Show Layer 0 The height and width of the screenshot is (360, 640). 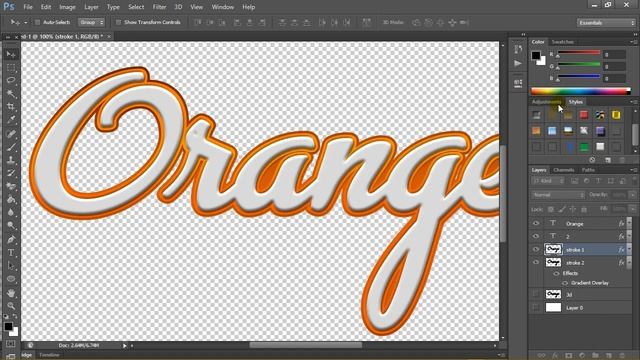[536, 308]
